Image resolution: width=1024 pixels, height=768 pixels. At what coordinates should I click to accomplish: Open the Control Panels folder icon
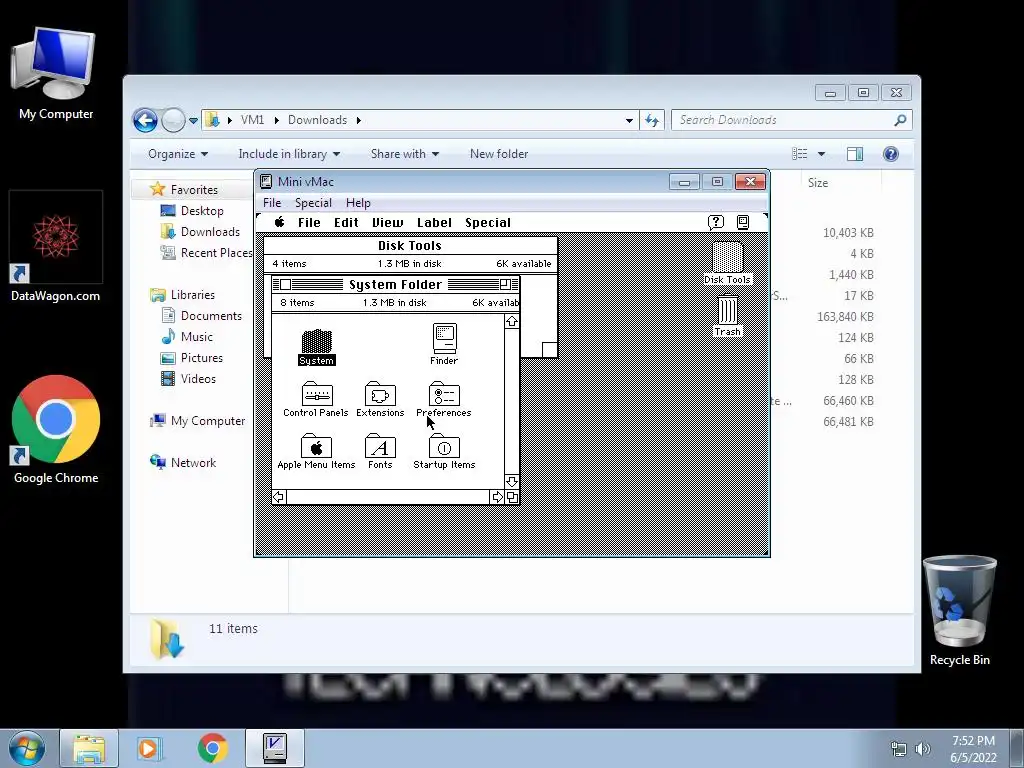tap(317, 394)
